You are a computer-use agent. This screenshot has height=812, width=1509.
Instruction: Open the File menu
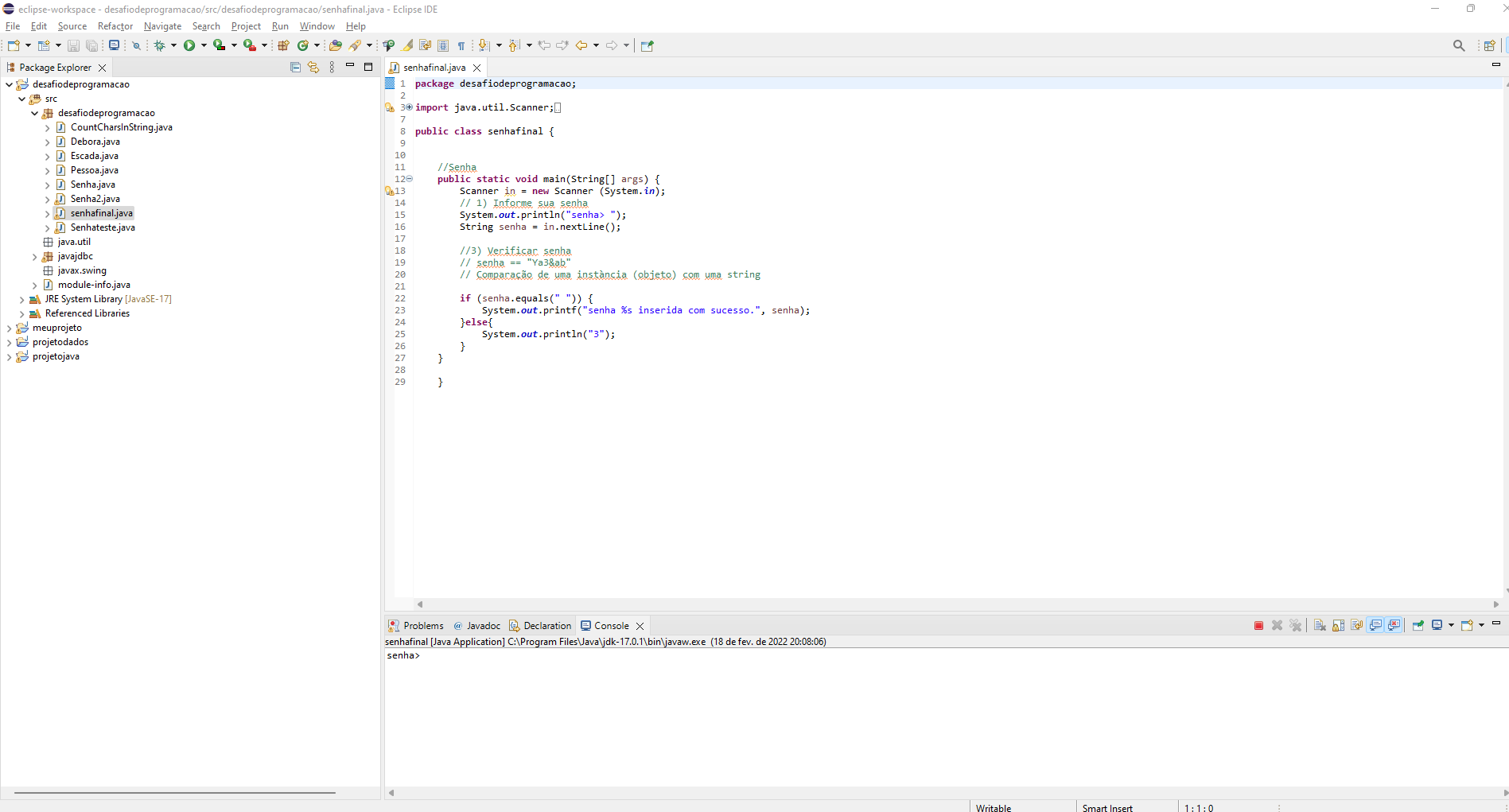point(13,26)
